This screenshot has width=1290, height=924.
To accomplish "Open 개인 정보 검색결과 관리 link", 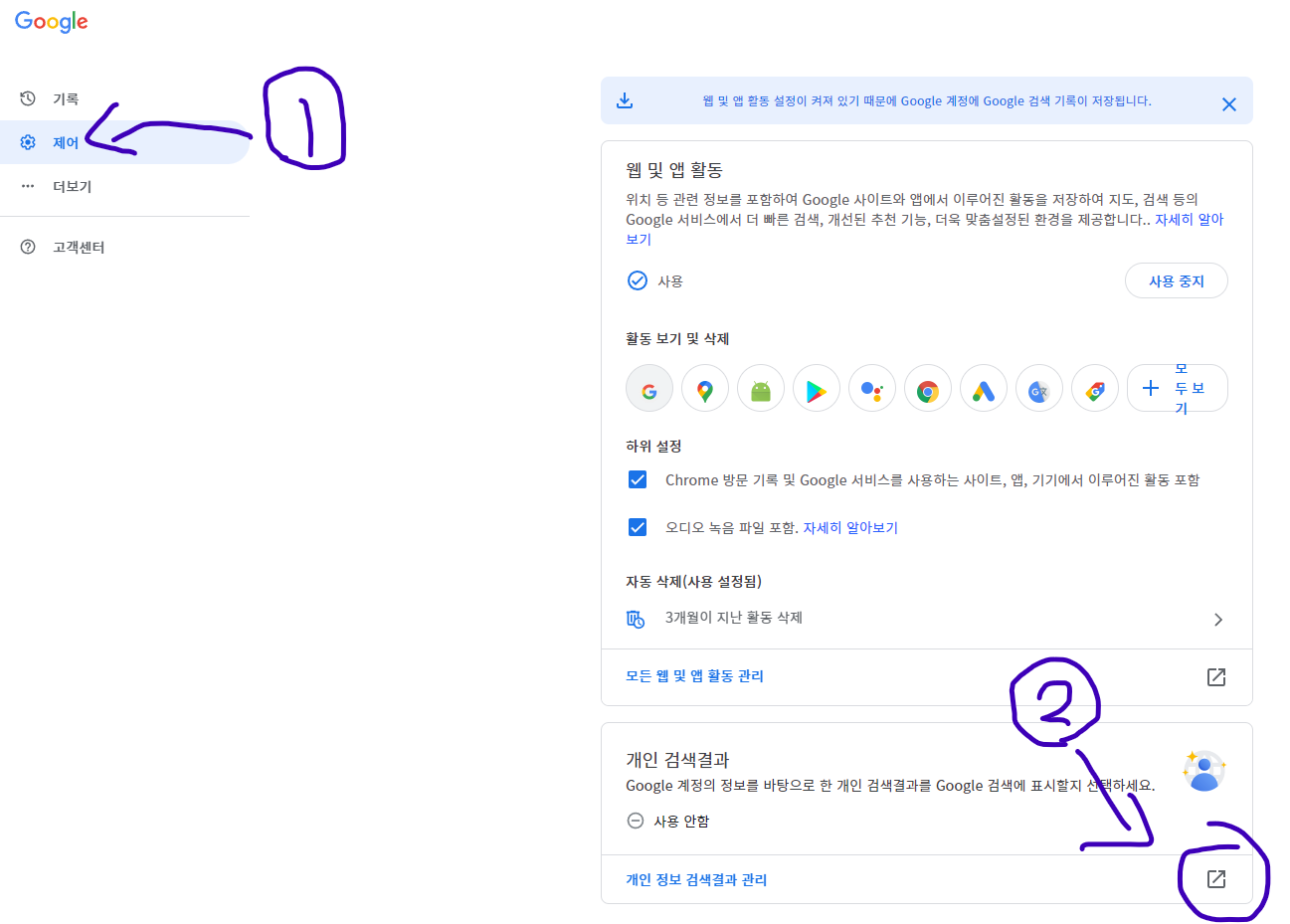I will point(696,880).
